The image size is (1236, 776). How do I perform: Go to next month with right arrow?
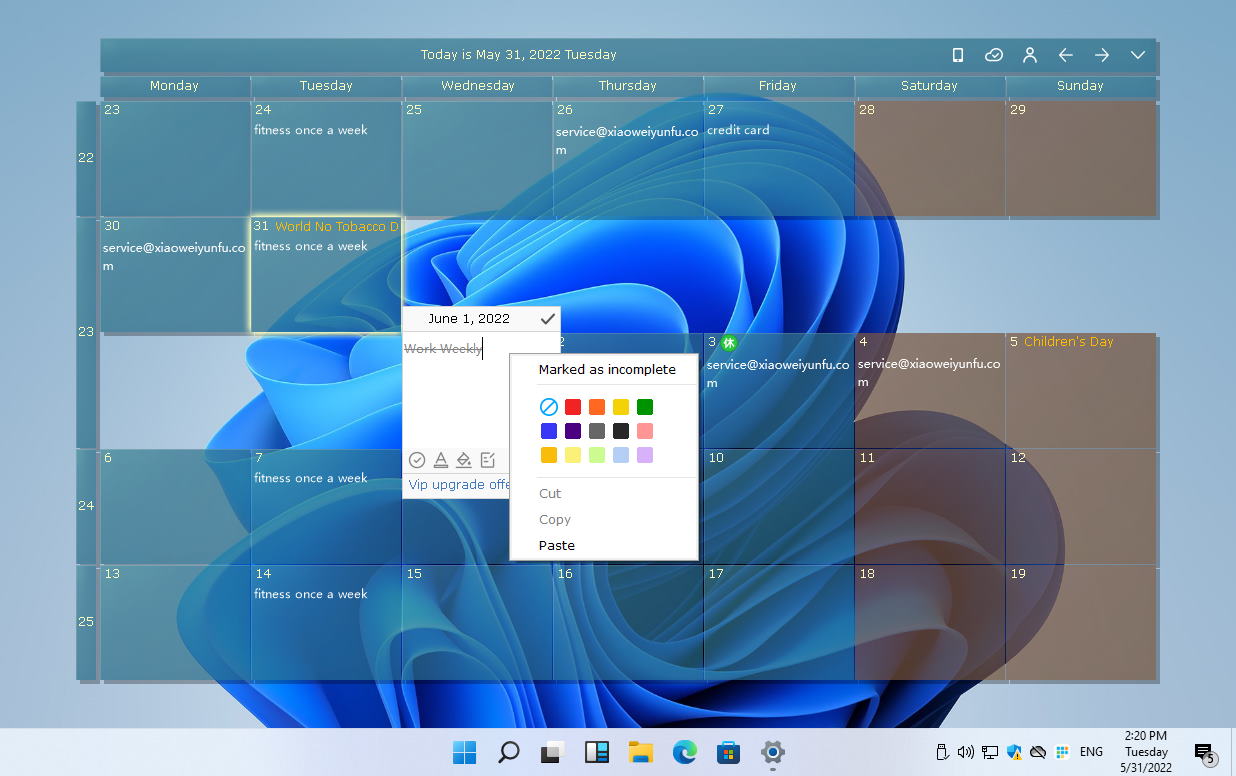pos(1102,55)
